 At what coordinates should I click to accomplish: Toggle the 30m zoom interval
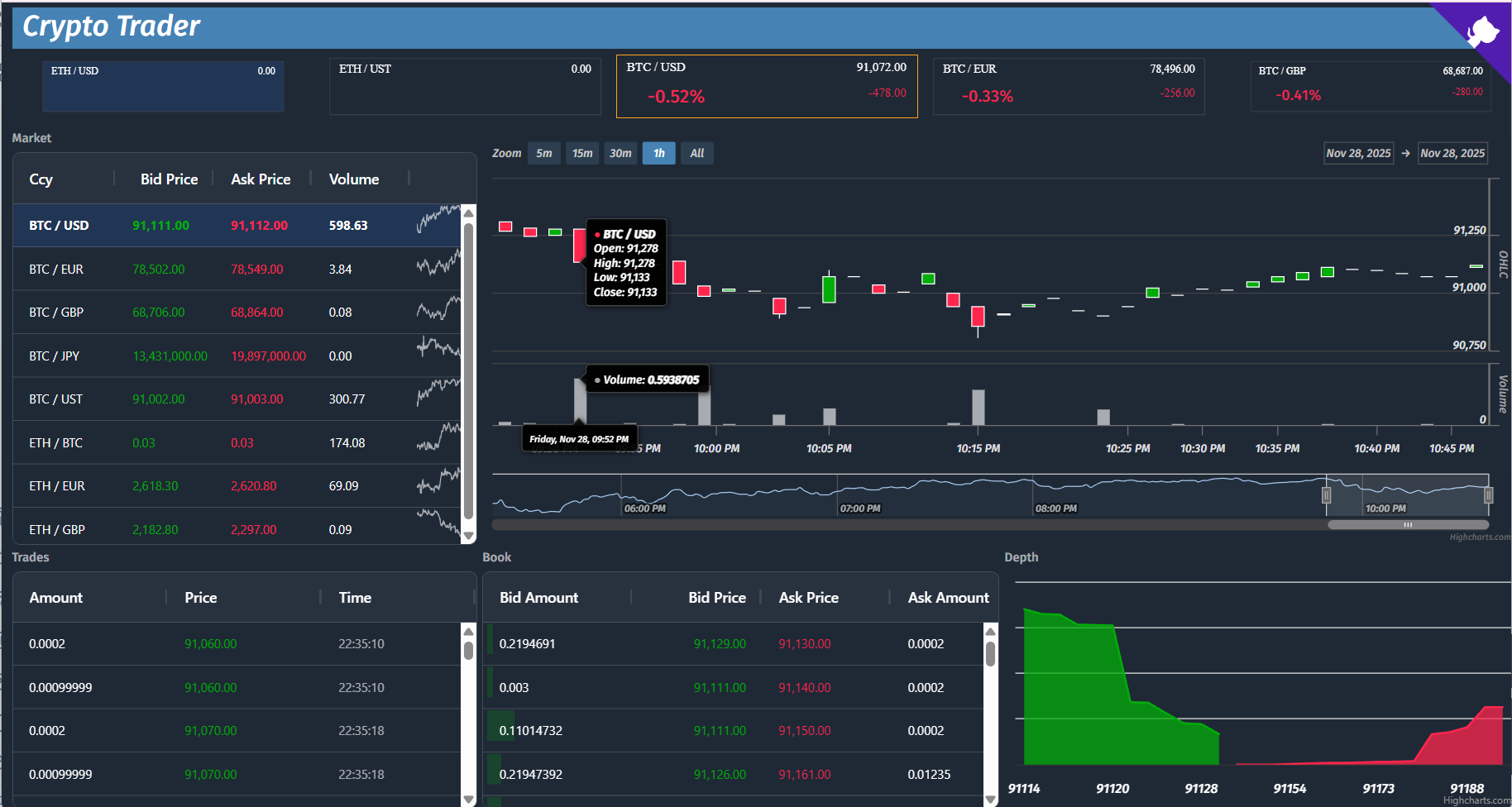click(620, 153)
